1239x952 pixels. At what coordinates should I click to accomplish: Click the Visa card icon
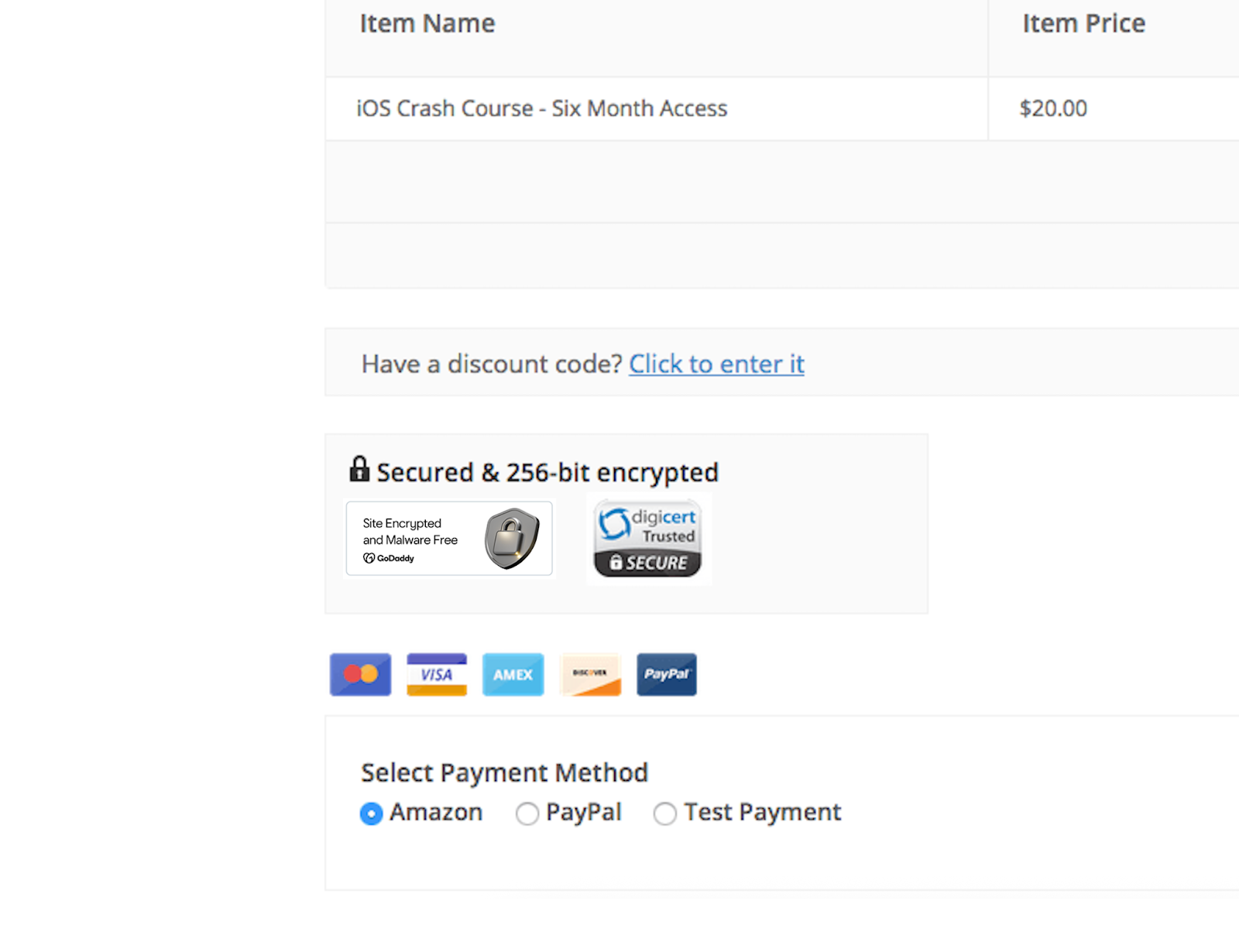(x=435, y=674)
